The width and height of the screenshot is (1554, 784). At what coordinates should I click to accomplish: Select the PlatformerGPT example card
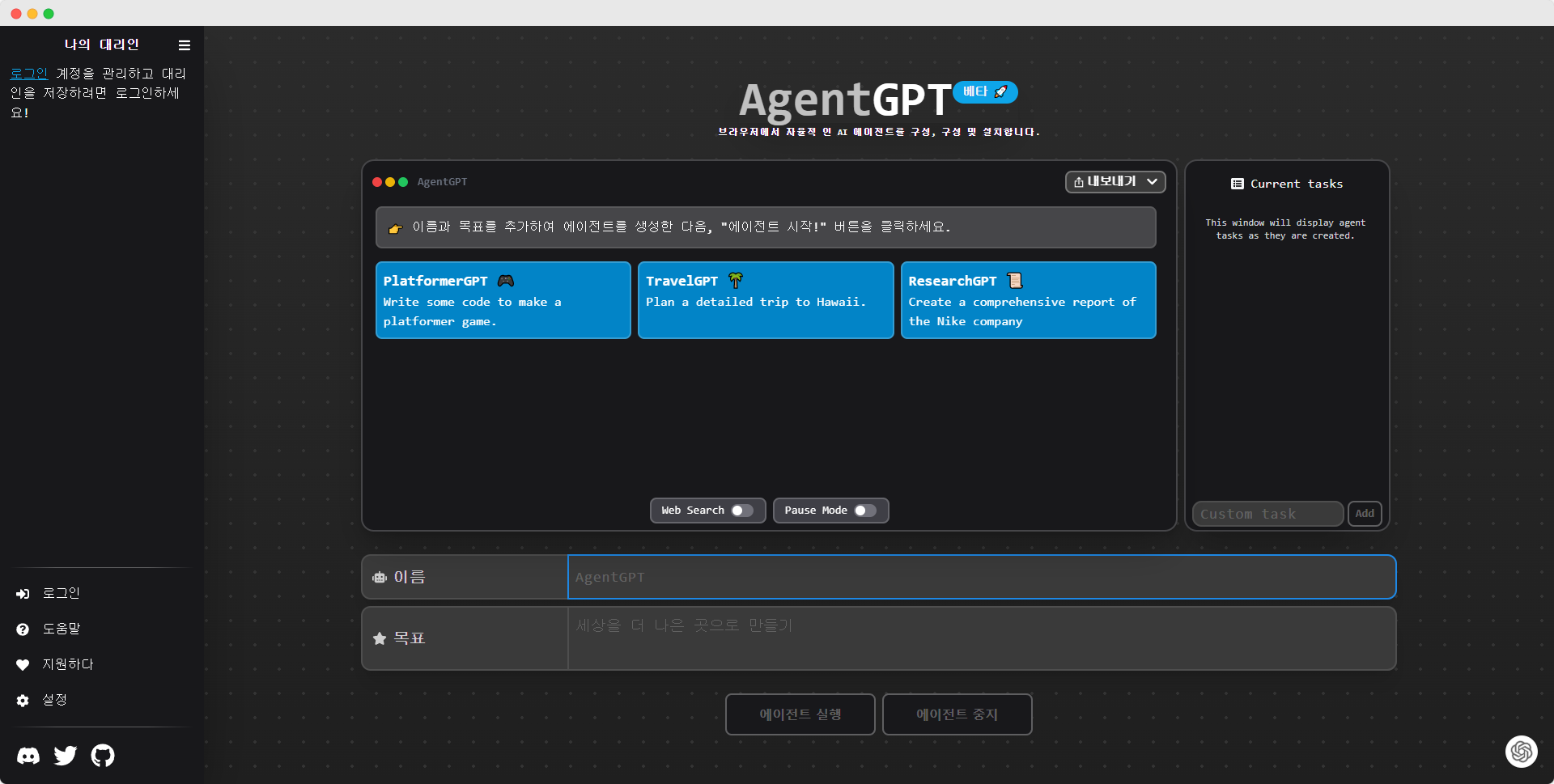[x=503, y=300]
